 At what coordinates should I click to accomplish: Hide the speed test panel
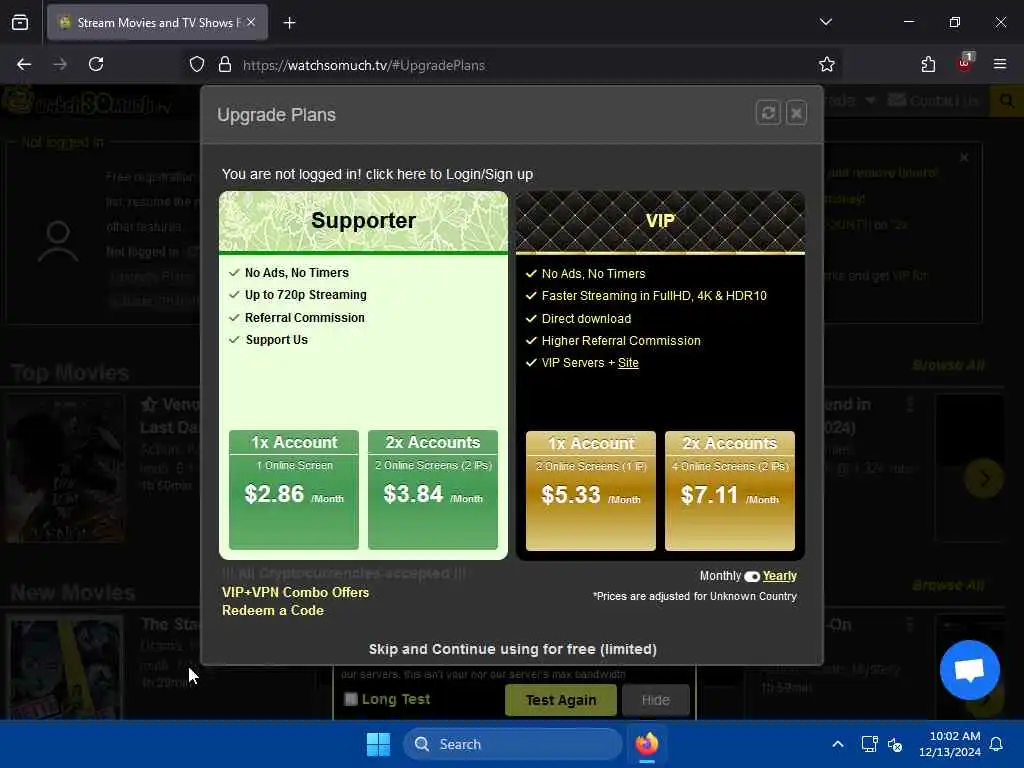656,700
